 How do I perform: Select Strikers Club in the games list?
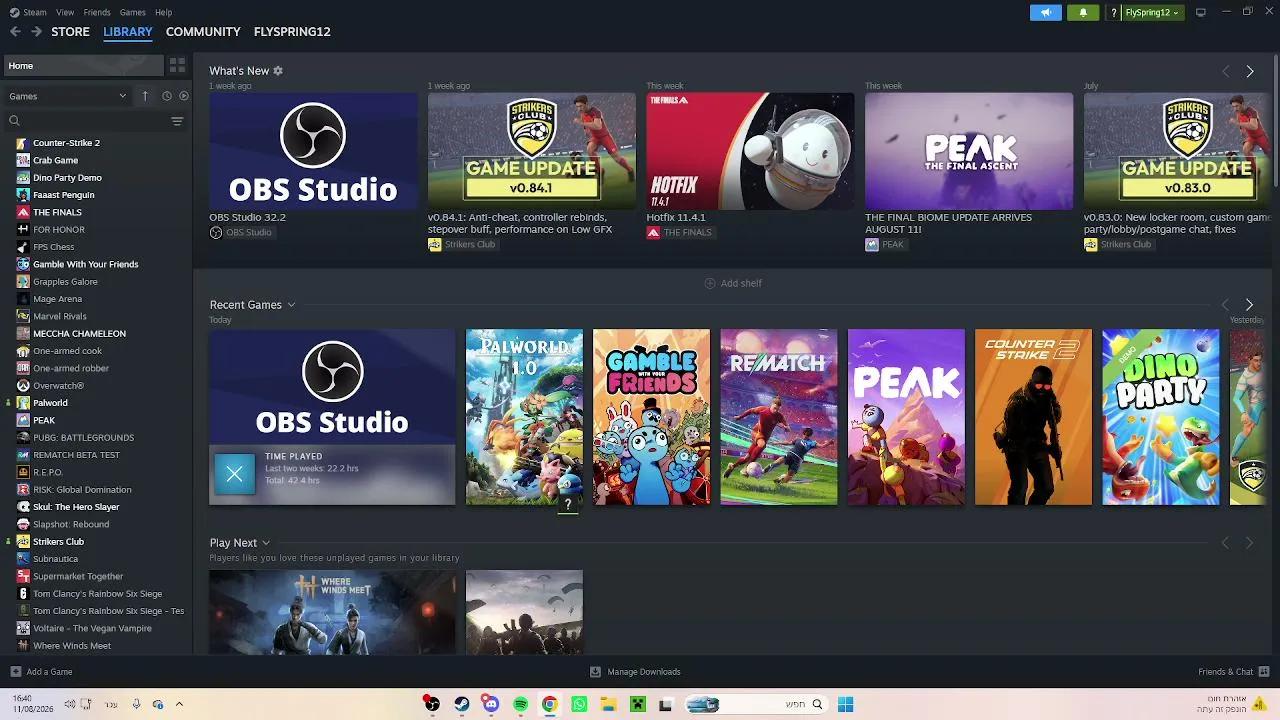(58, 542)
